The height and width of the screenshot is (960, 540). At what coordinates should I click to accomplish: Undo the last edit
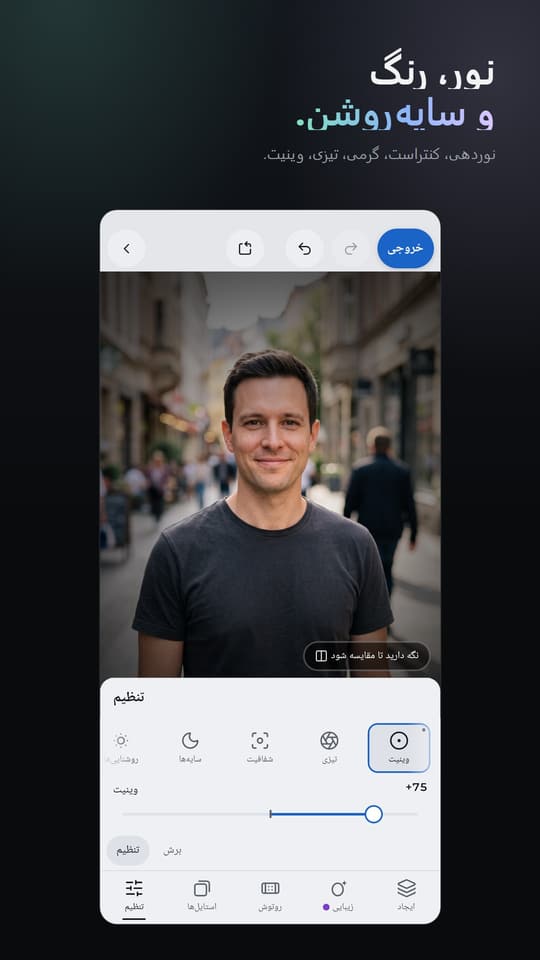(x=304, y=249)
